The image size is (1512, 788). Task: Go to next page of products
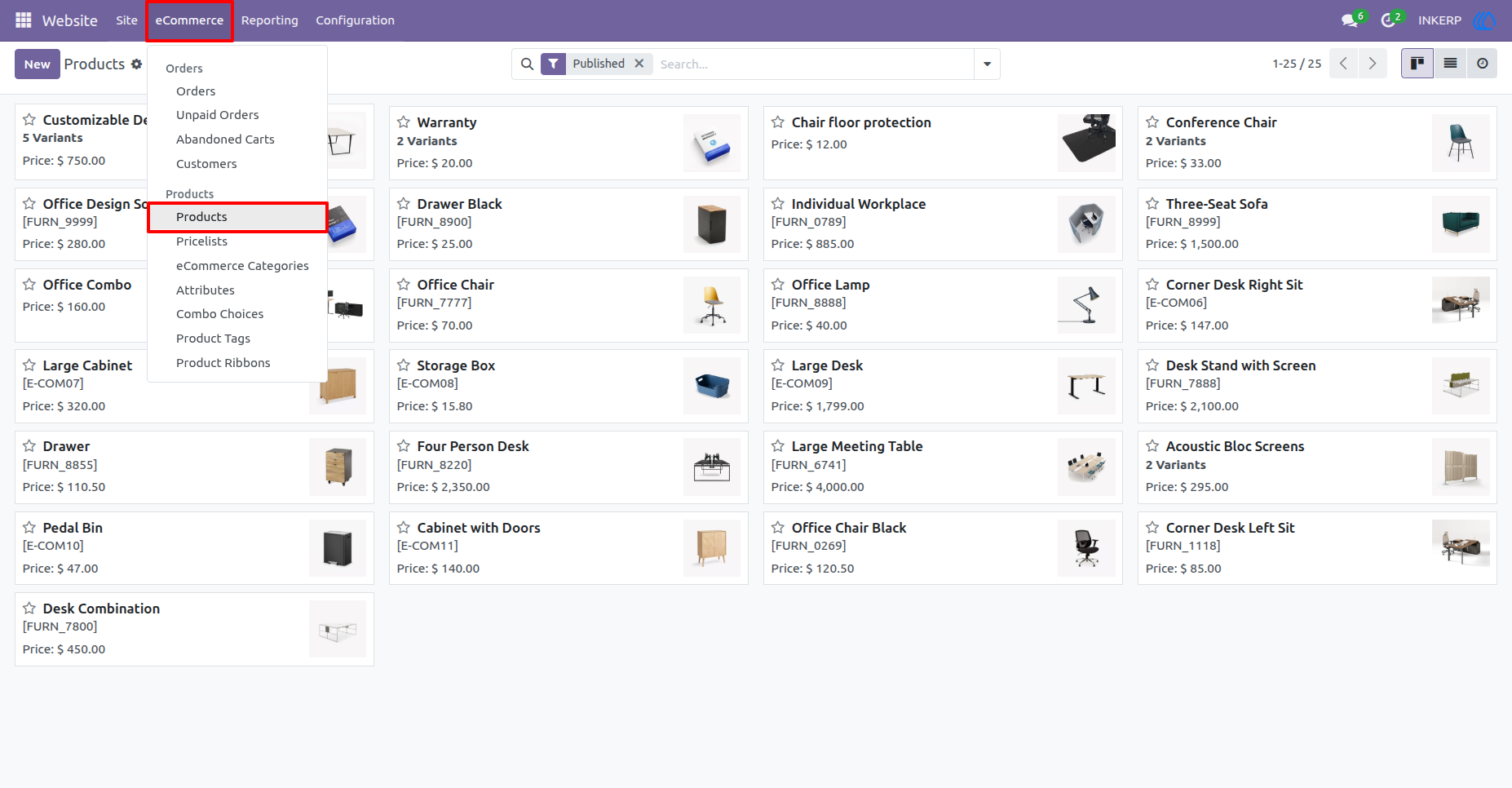[x=1373, y=64]
